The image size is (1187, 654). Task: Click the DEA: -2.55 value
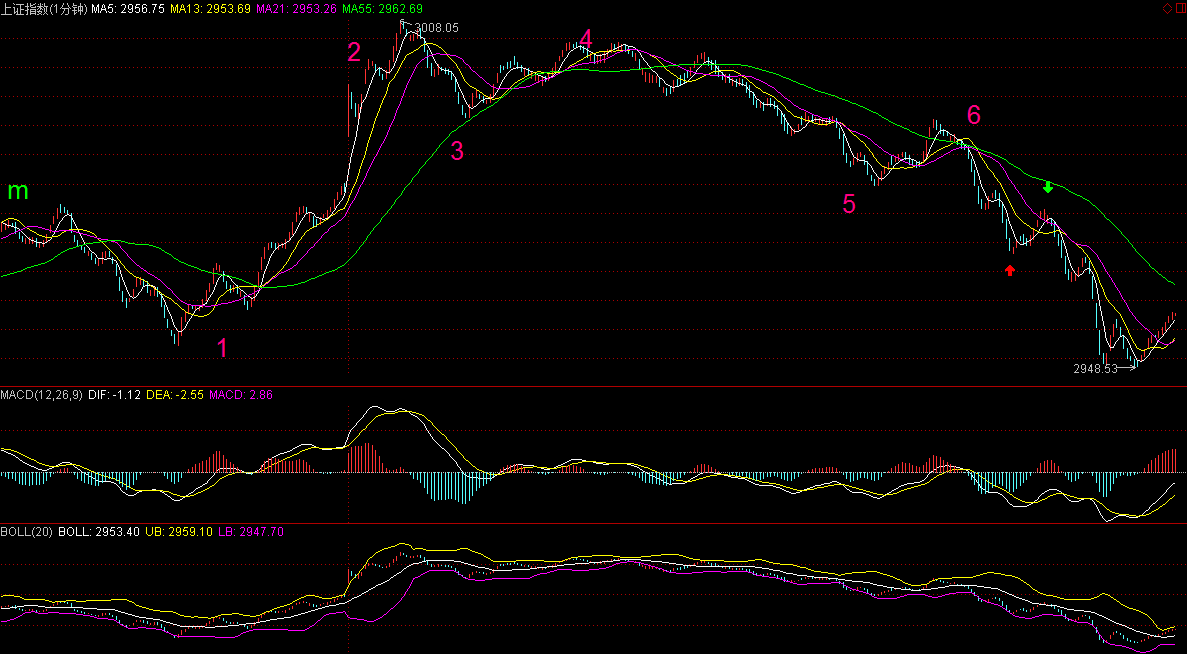point(175,395)
